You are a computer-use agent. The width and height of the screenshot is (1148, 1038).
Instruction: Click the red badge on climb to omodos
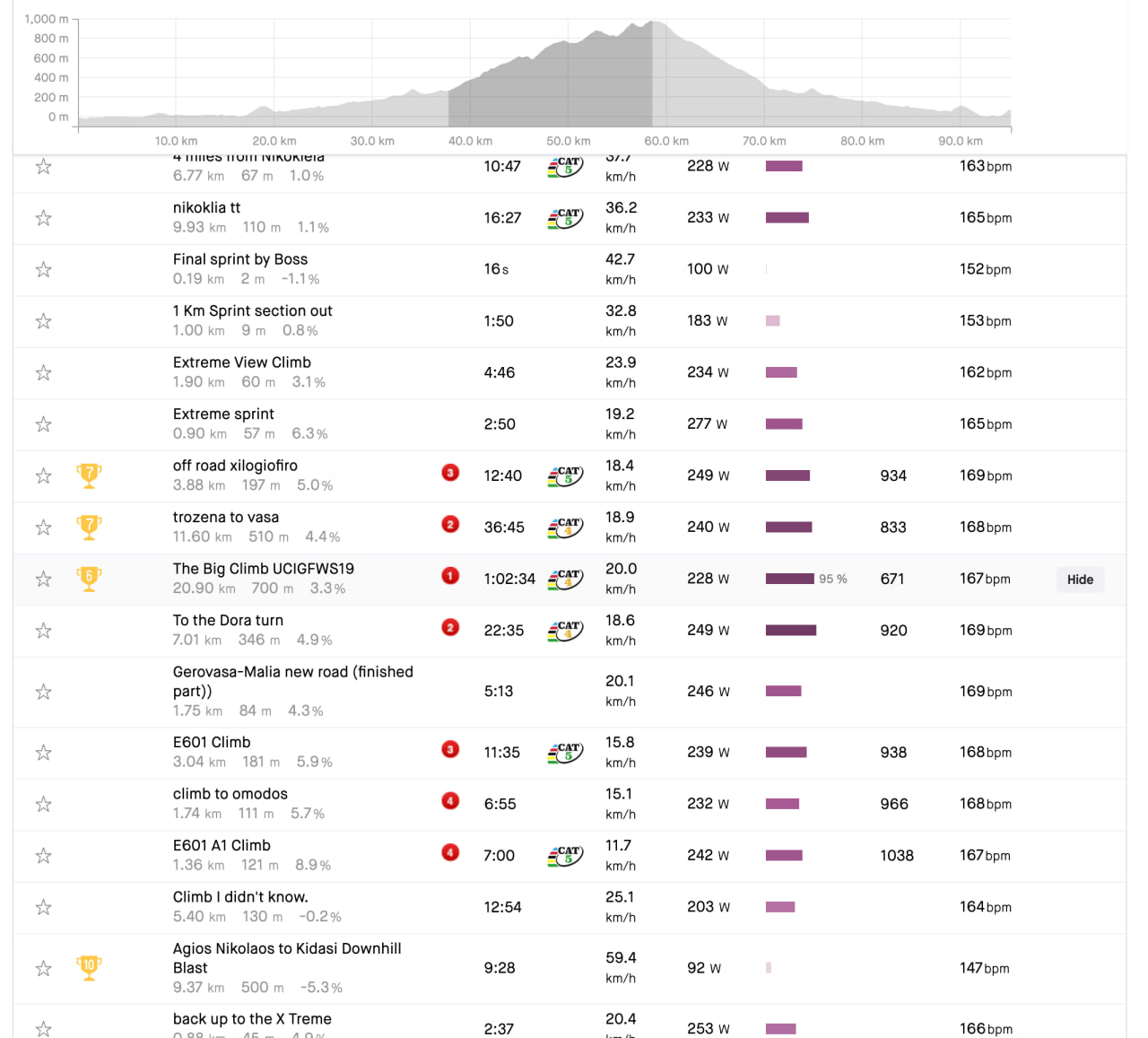pos(450,801)
